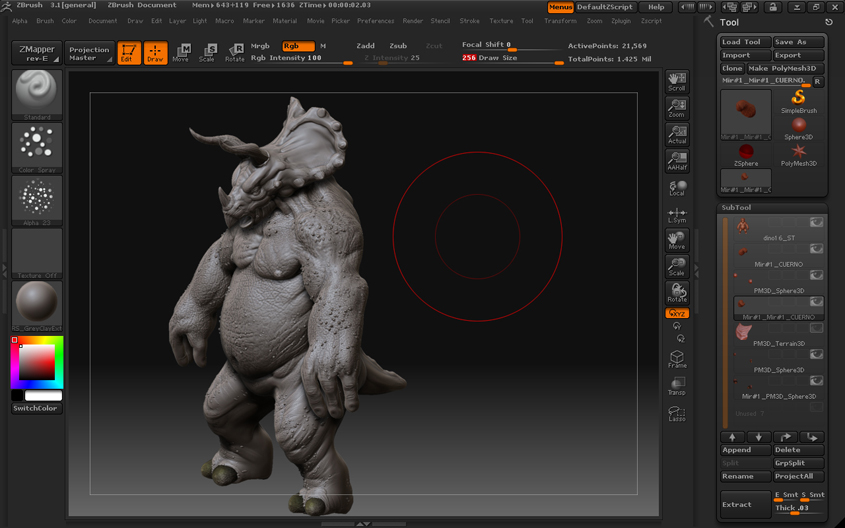Toggle the Transp transparency mode
The image size is (845, 528).
pyautogui.click(x=677, y=386)
